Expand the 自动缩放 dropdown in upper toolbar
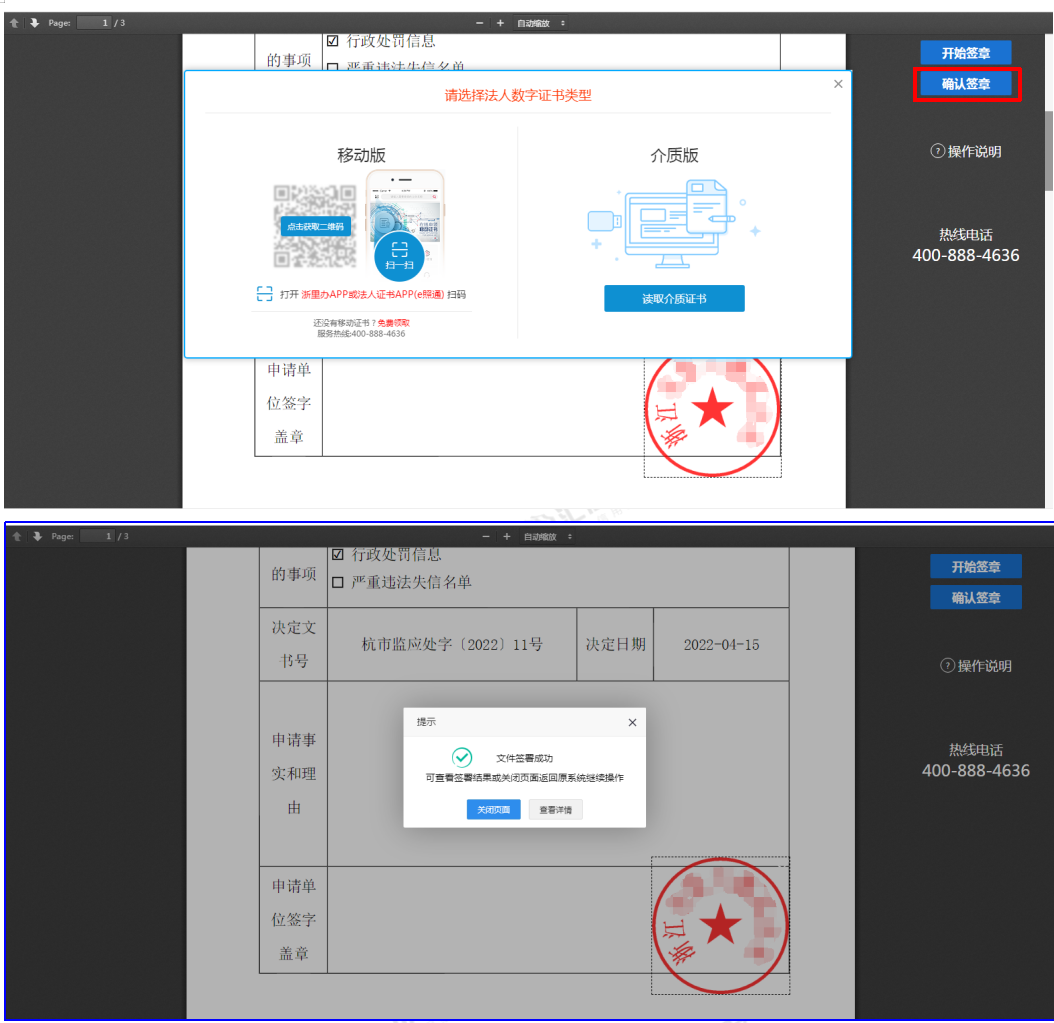Image resolution: width=1054 pixels, height=1023 pixels. (x=541, y=22)
